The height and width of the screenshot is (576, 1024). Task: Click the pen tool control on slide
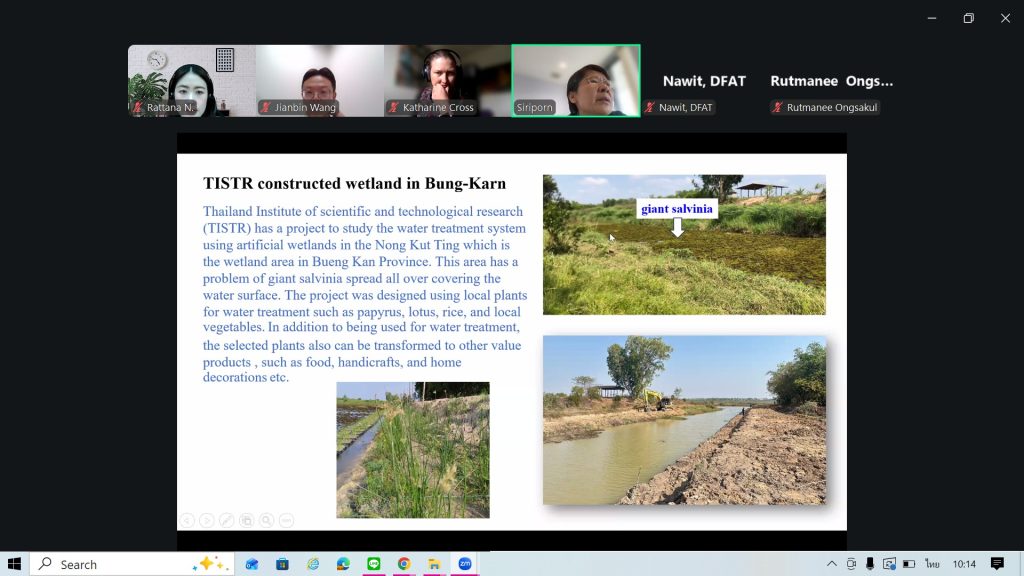coord(227,520)
